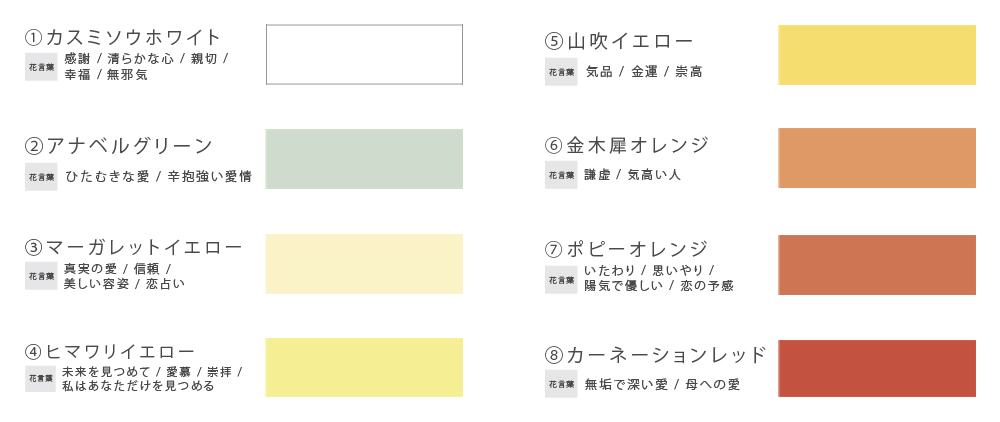Click the 花言葉 badge under 山吹イエロー

(561, 71)
